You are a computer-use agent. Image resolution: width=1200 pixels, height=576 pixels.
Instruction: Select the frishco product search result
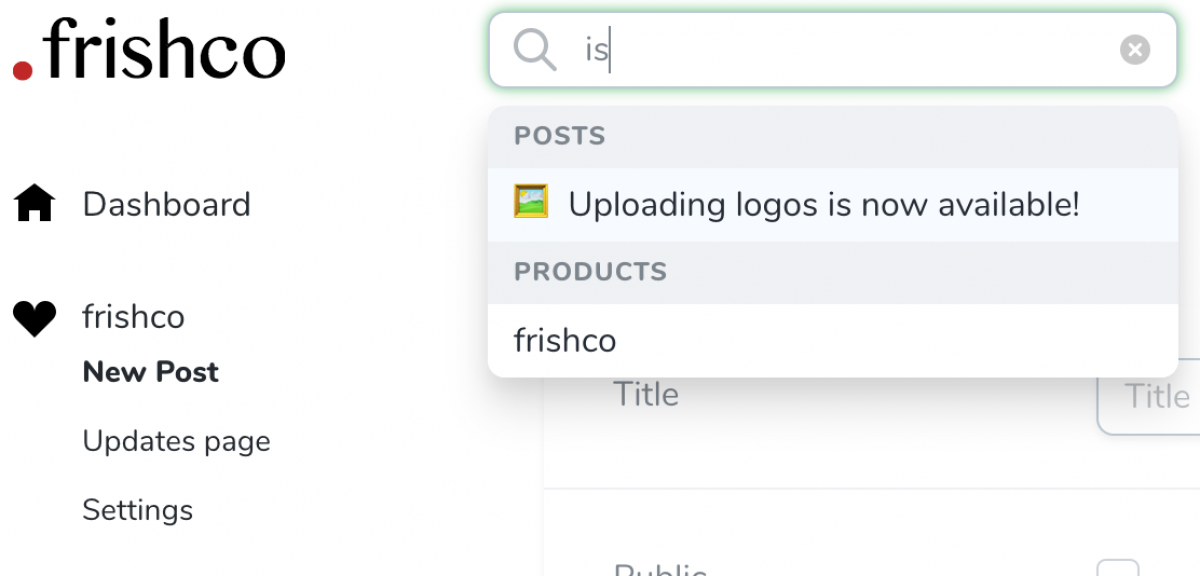pyautogui.click(x=565, y=341)
